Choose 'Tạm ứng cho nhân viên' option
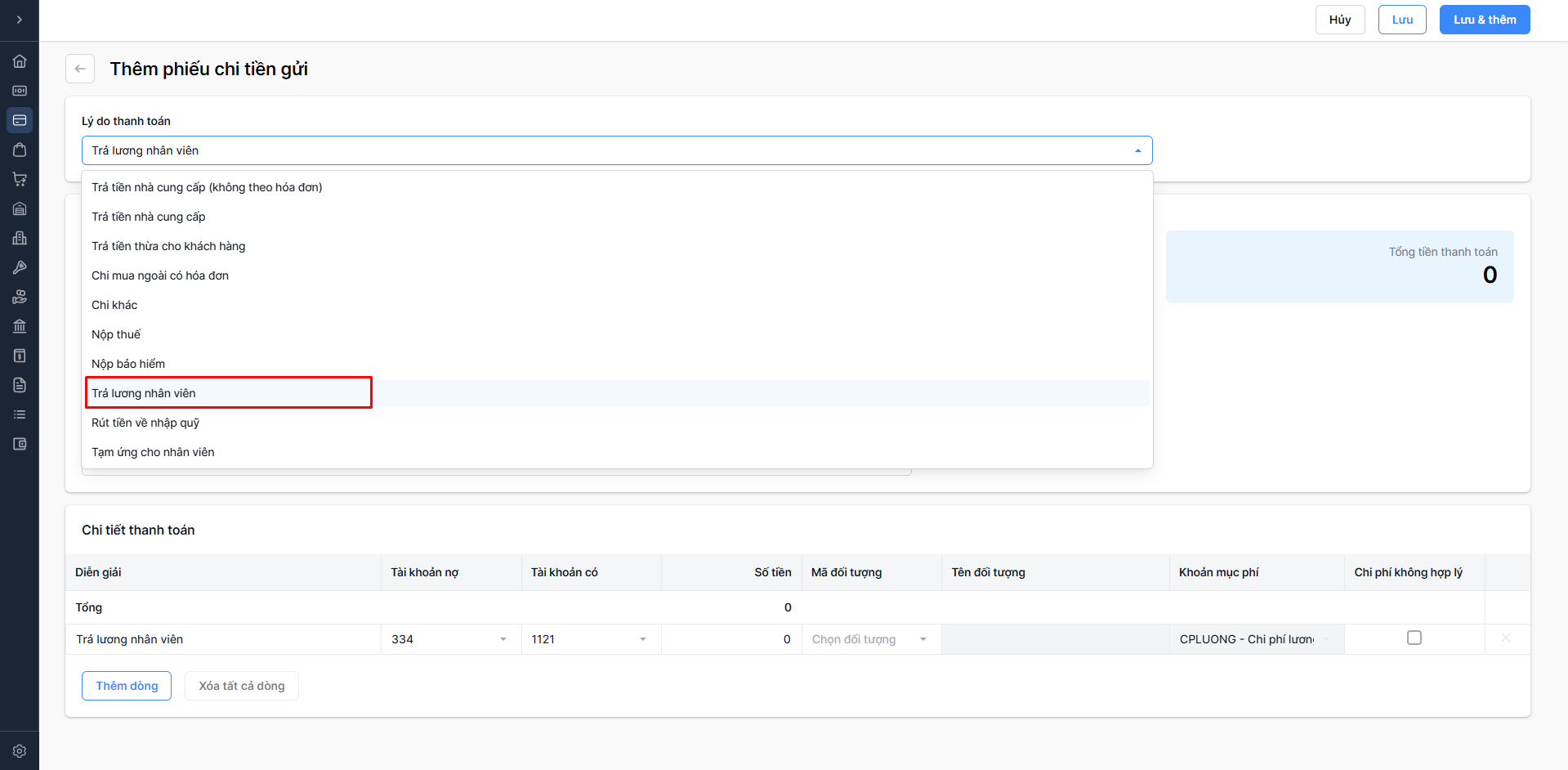Viewport: 1568px width, 770px height. click(x=153, y=452)
